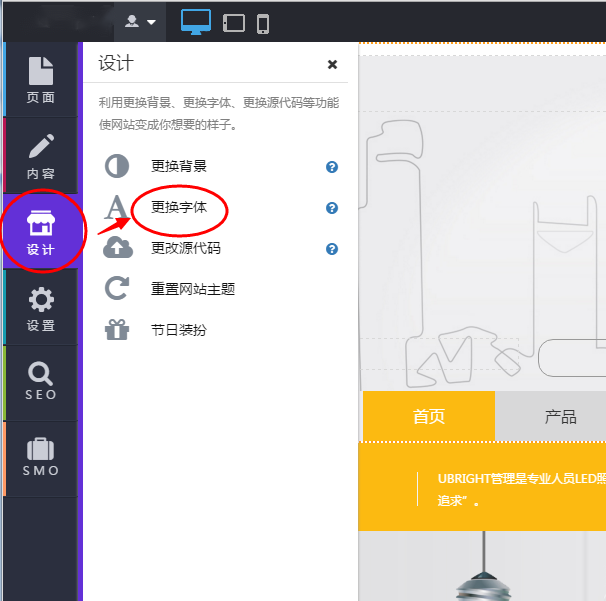
Task: Click 更改源代码 edit source code option
Action: coord(185,249)
